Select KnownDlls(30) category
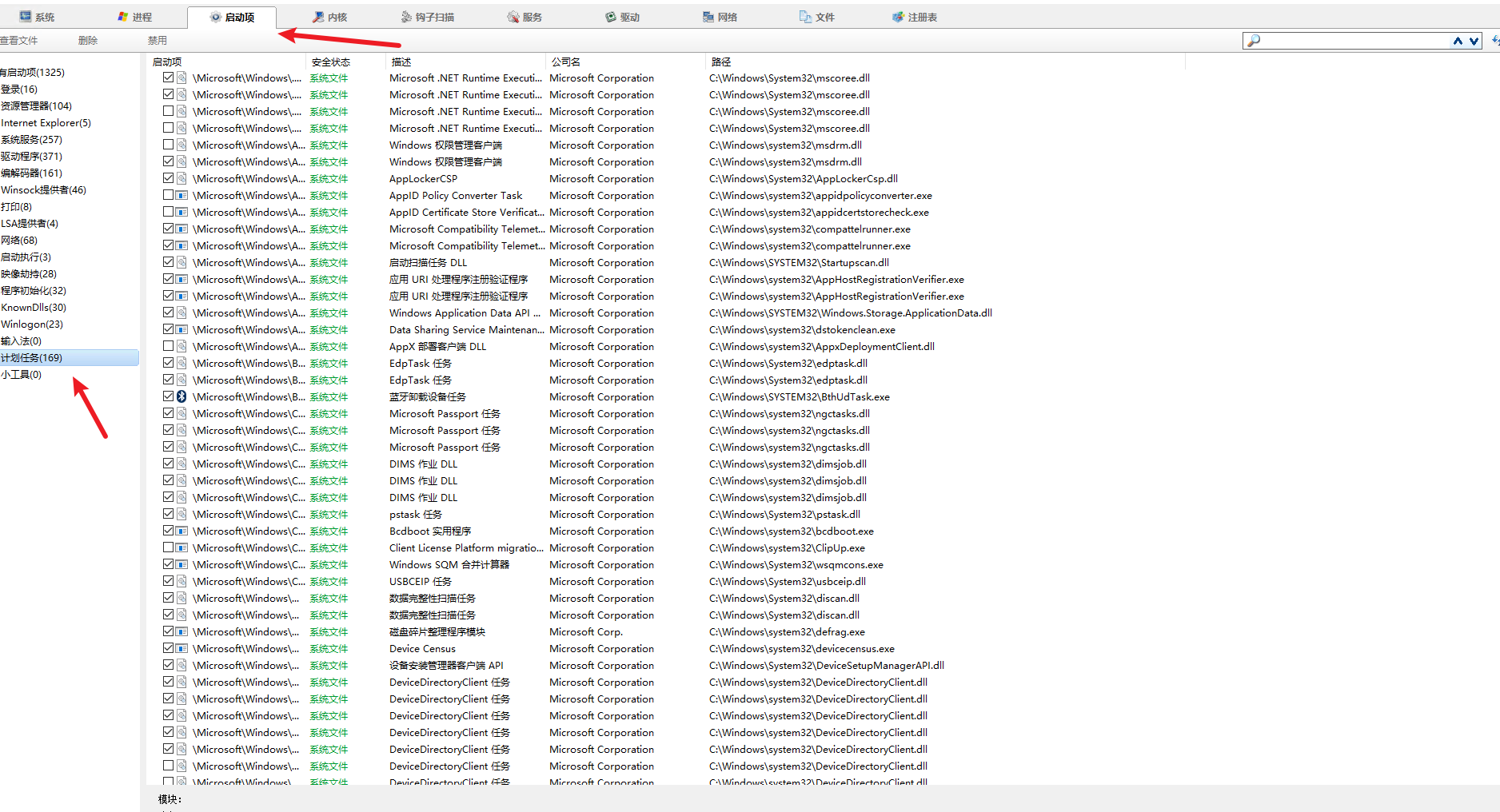Viewport: 1500px width, 812px height. pos(34,307)
